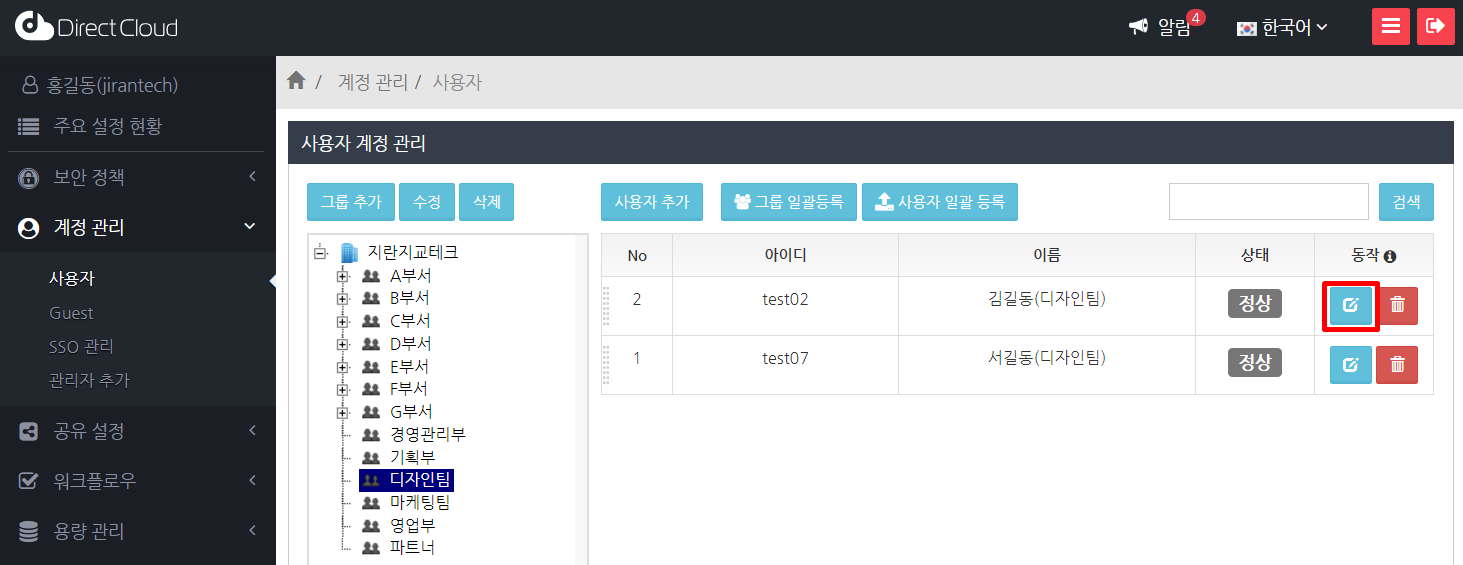Expand the E부서 tree node

pos(343,367)
